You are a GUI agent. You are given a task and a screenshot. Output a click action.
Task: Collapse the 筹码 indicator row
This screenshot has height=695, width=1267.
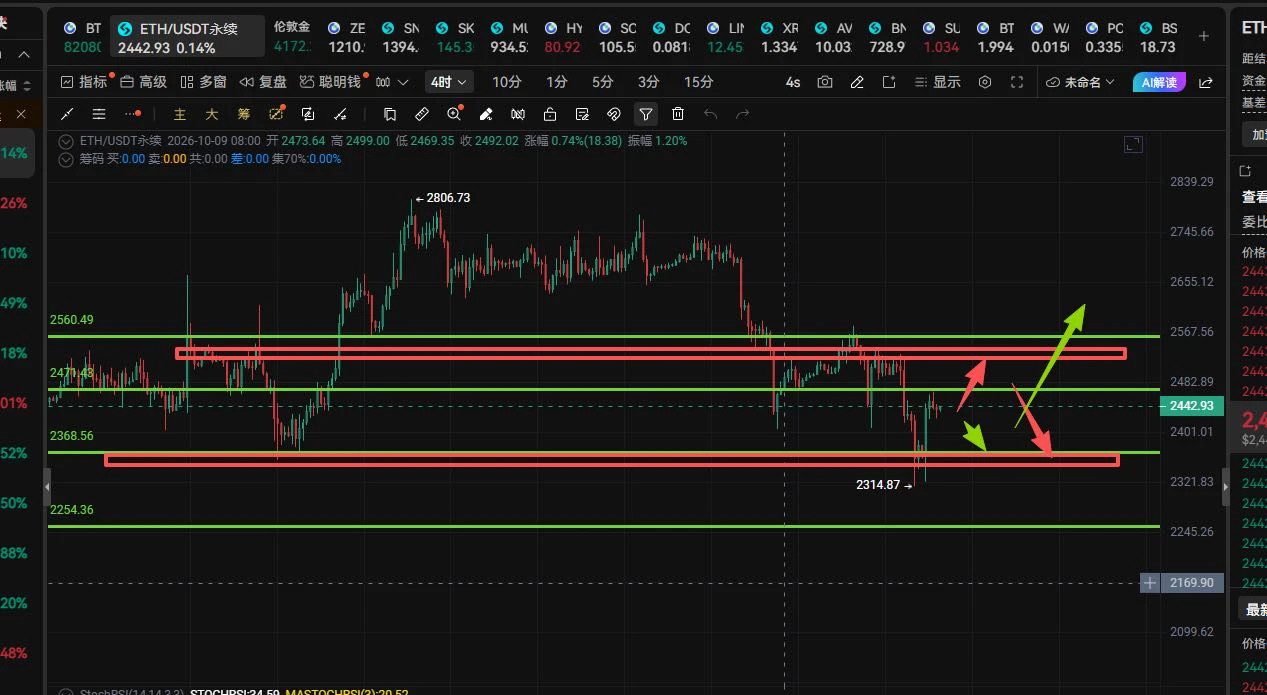pyautogui.click(x=67, y=158)
